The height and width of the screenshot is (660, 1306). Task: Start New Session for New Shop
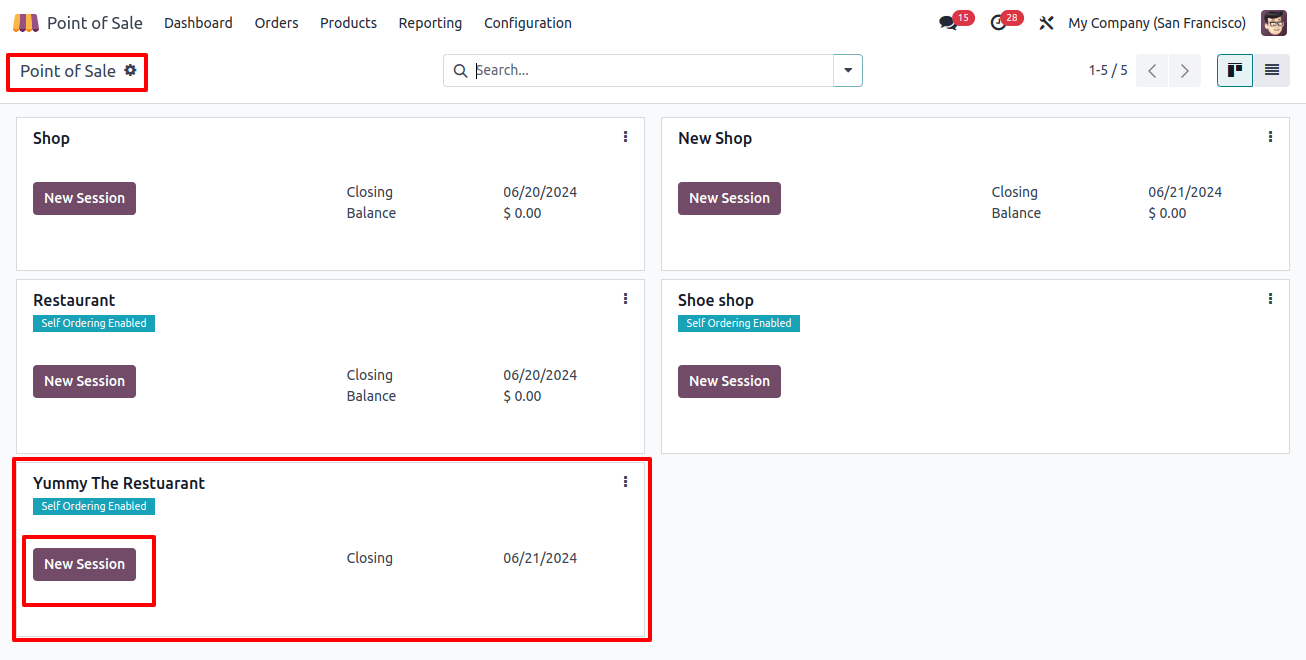729,198
